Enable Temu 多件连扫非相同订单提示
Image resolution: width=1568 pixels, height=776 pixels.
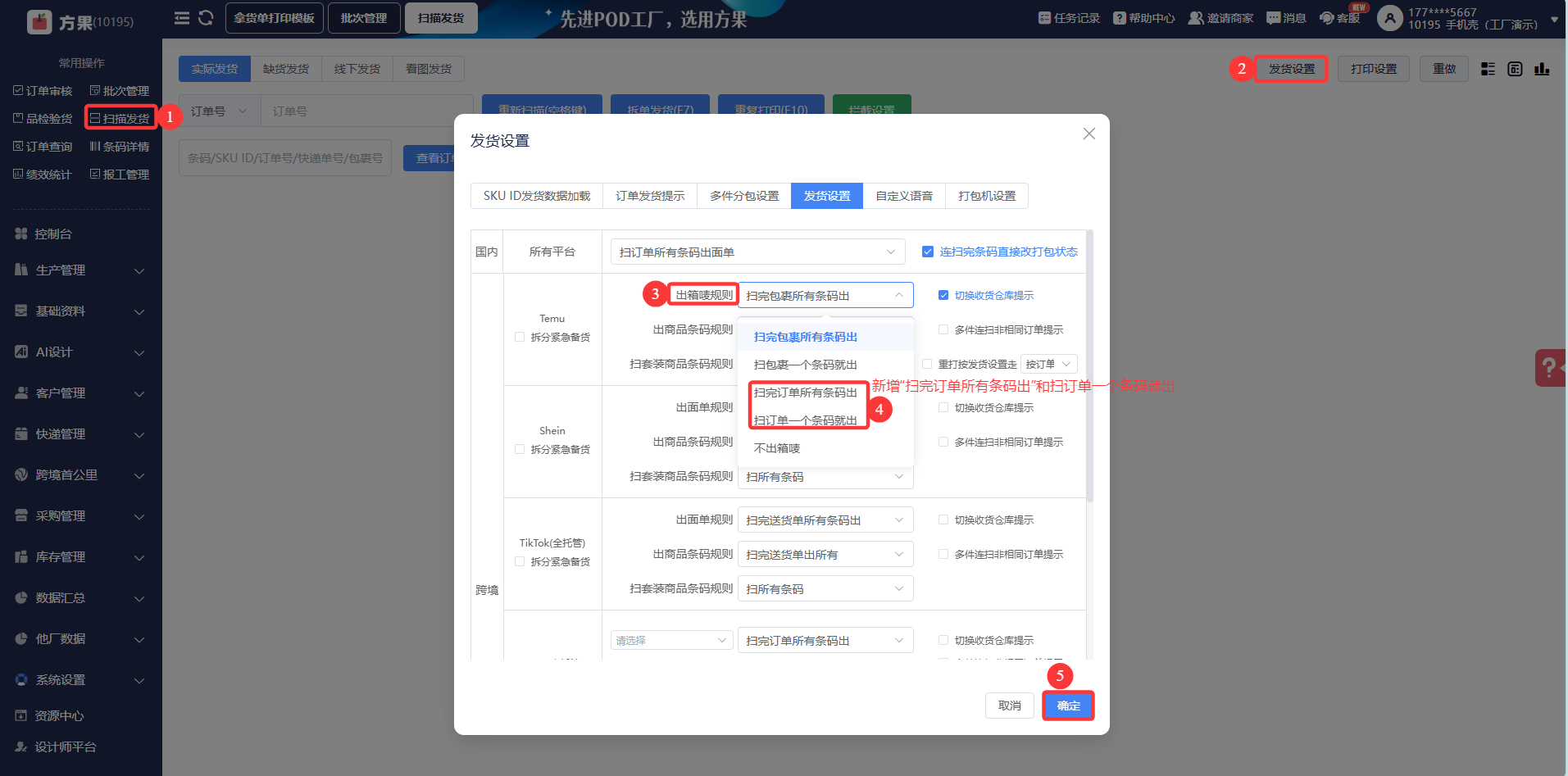pos(943,329)
